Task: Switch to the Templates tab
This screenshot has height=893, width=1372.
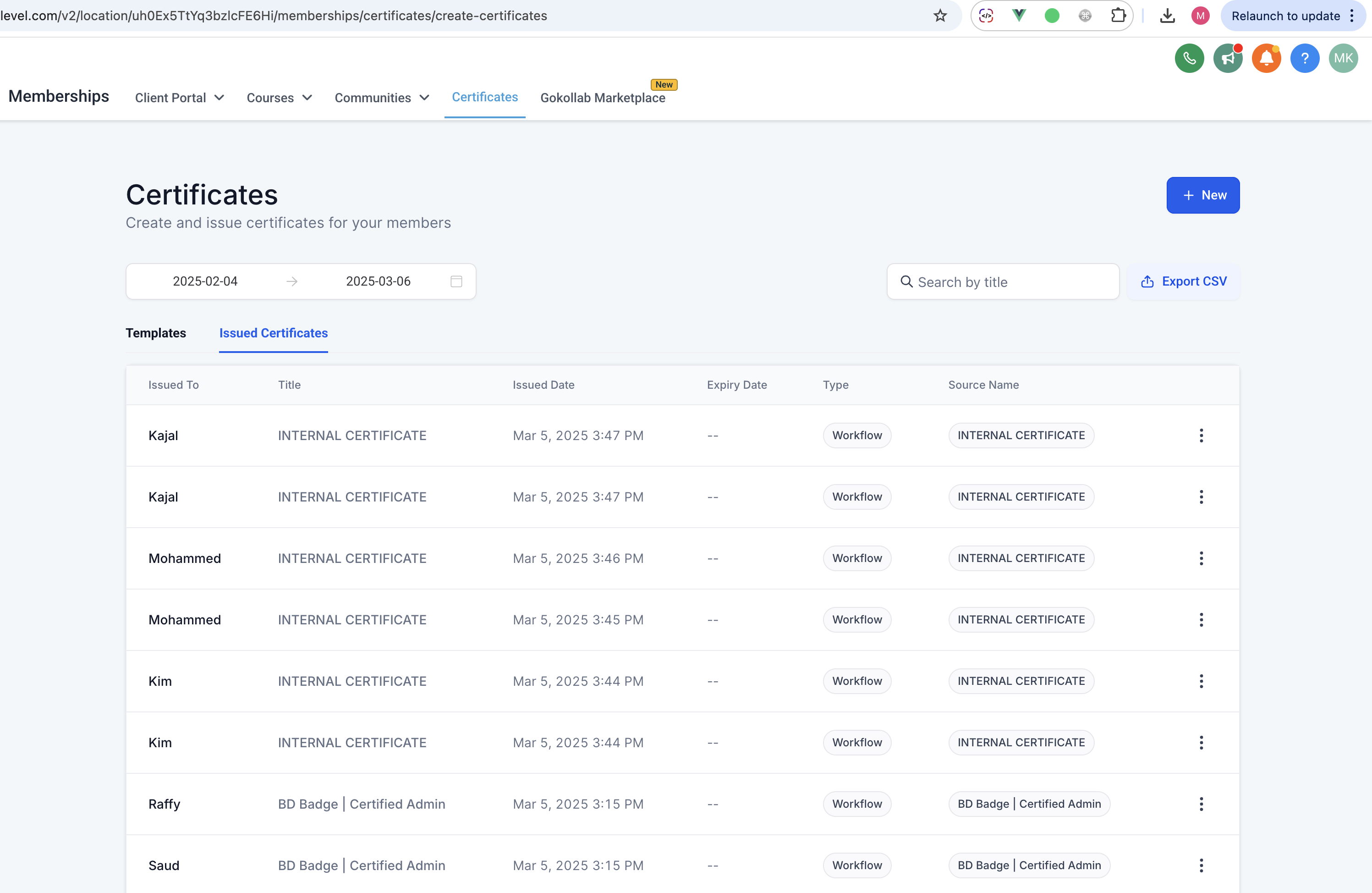Action: click(156, 333)
